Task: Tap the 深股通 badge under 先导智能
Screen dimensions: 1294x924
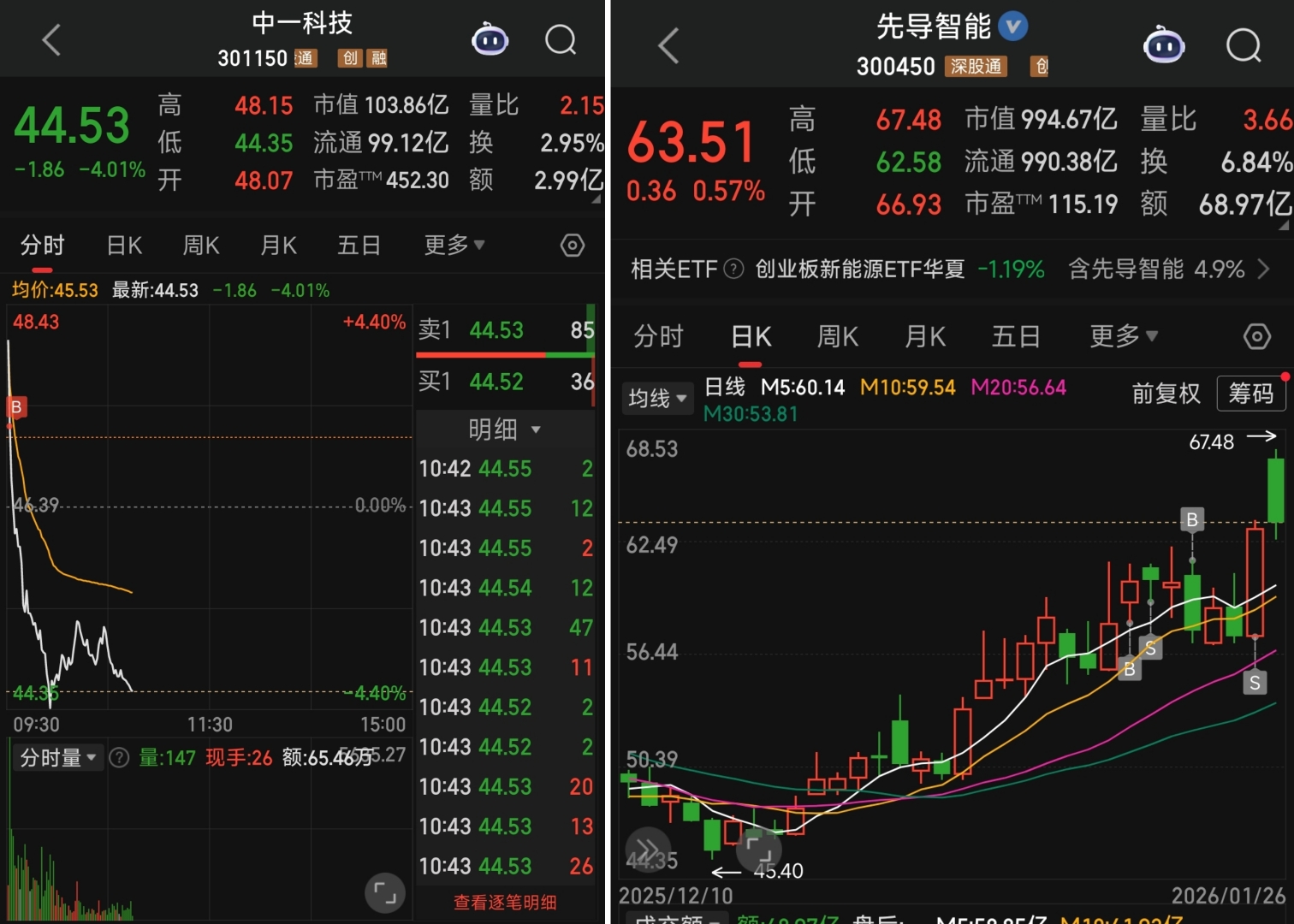Action: point(976,66)
